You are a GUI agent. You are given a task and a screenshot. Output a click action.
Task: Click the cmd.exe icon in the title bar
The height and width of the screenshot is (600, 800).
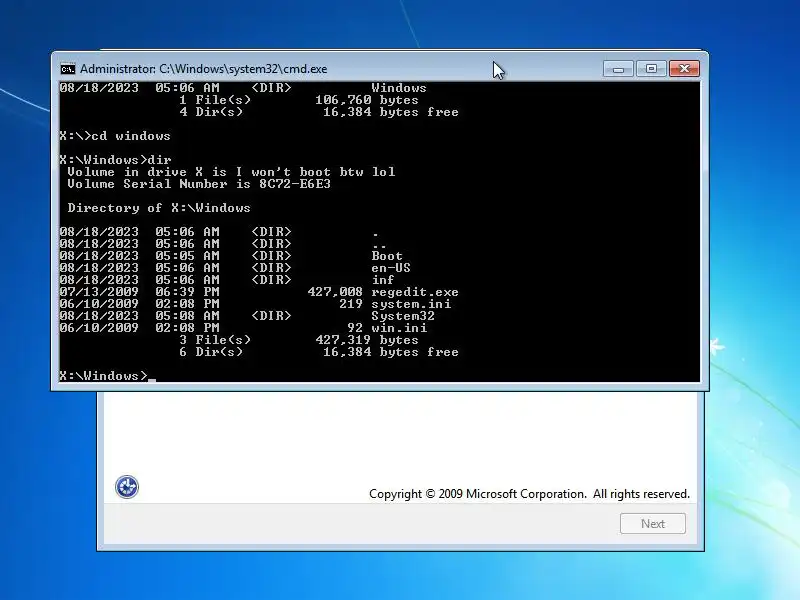pos(67,69)
